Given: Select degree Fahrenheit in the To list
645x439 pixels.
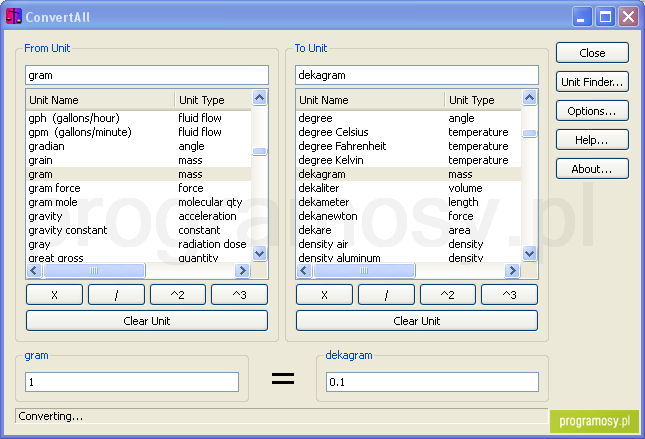Looking at the screenshot, I should click(408, 146).
